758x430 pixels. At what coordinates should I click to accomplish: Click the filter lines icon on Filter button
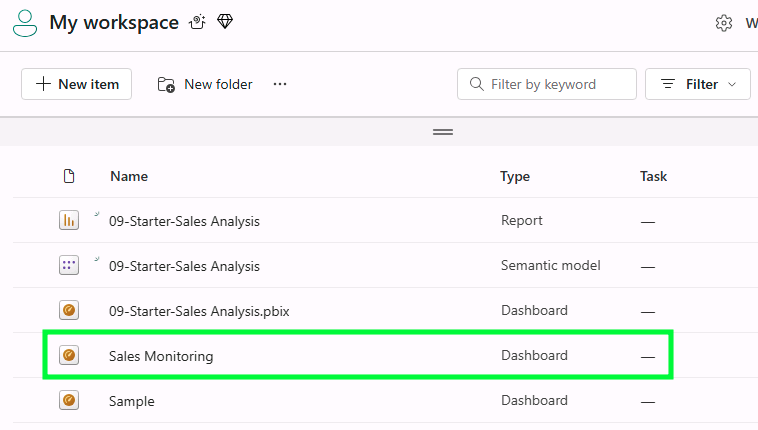(x=668, y=84)
